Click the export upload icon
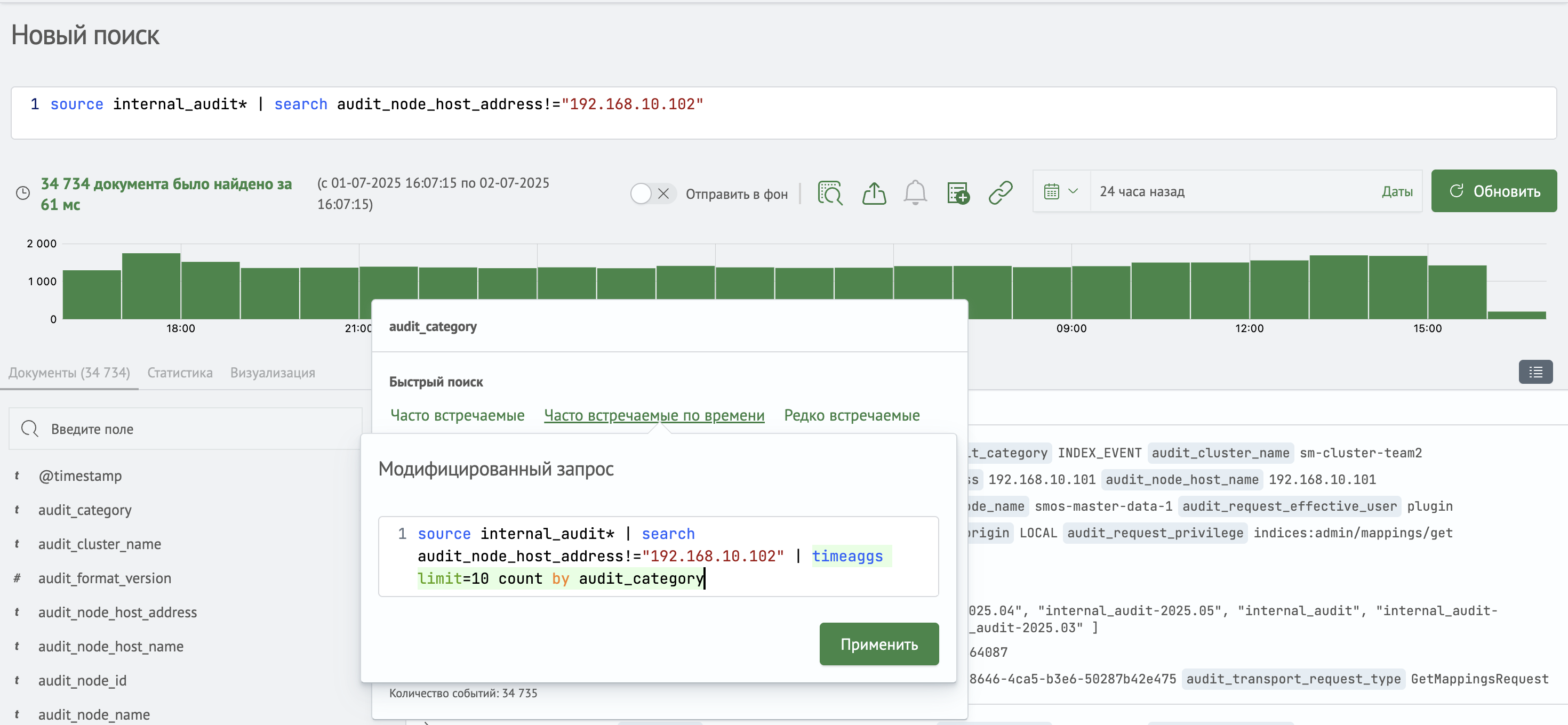This screenshot has width=1568, height=725. pyautogui.click(x=874, y=193)
